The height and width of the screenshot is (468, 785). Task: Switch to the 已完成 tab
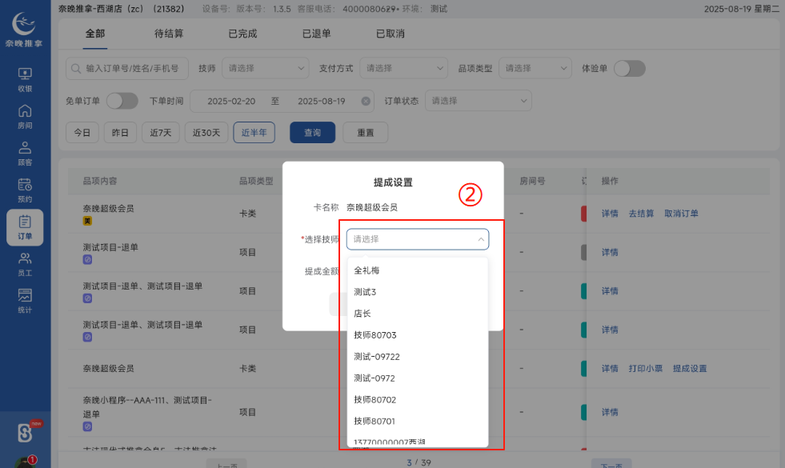point(242,34)
